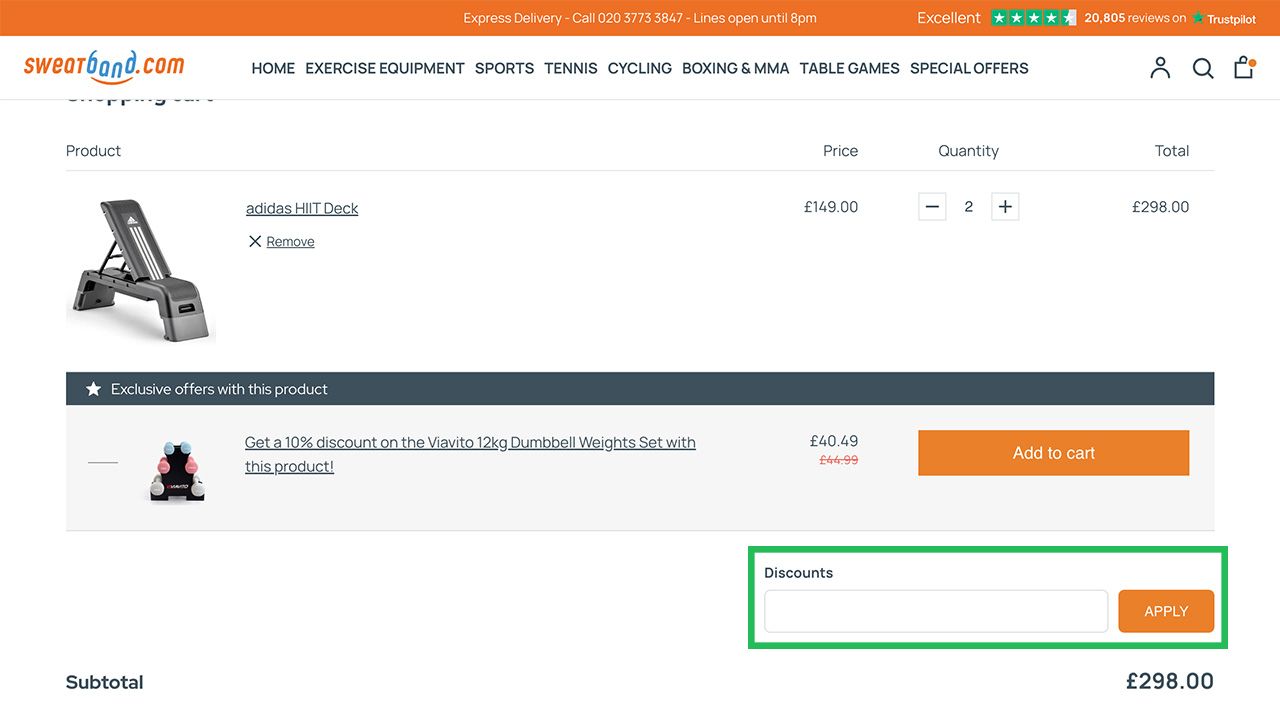The height and width of the screenshot is (720, 1280).
Task: Open the search magnifier icon
Action: [x=1203, y=68]
